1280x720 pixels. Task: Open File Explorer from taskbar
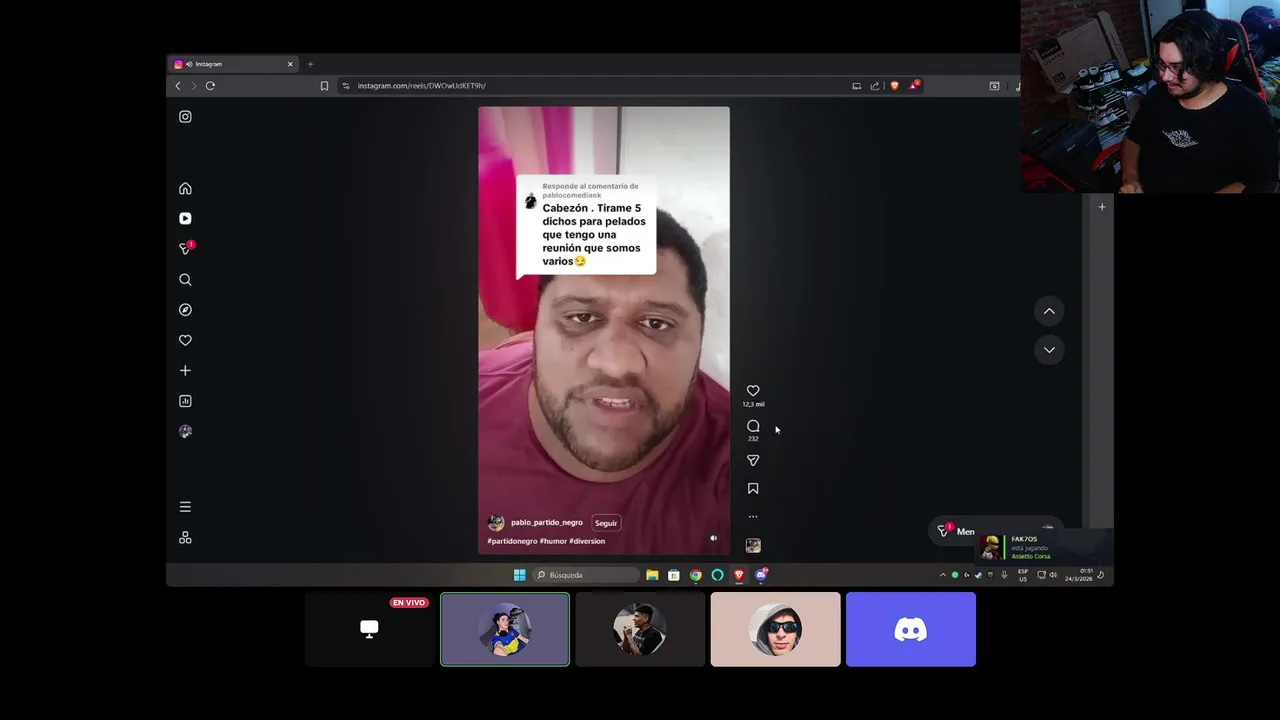point(652,575)
